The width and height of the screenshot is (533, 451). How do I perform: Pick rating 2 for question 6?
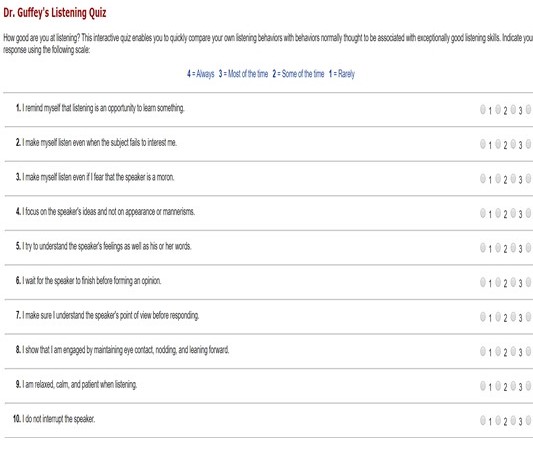[498, 282]
